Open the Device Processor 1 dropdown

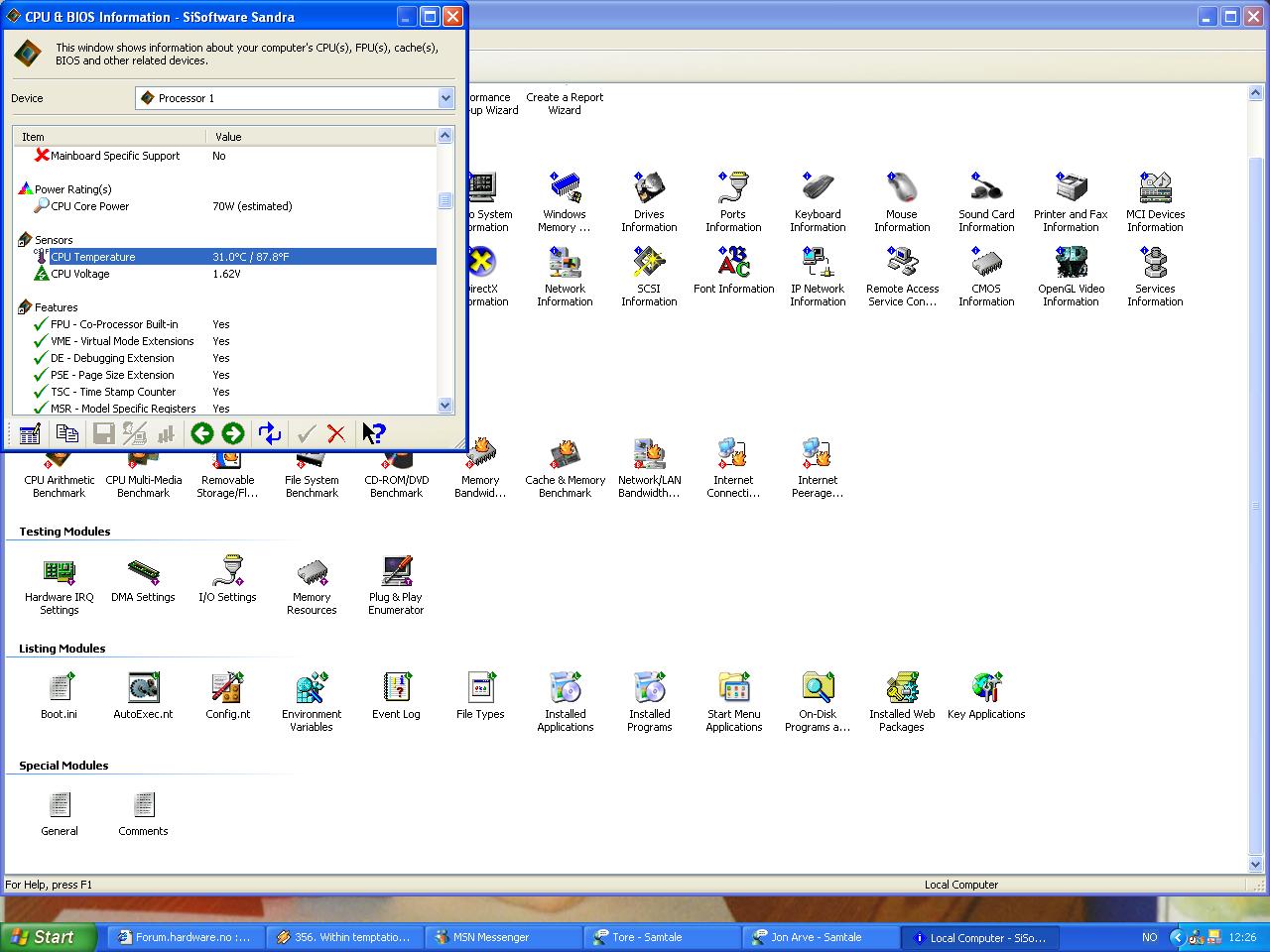click(445, 98)
